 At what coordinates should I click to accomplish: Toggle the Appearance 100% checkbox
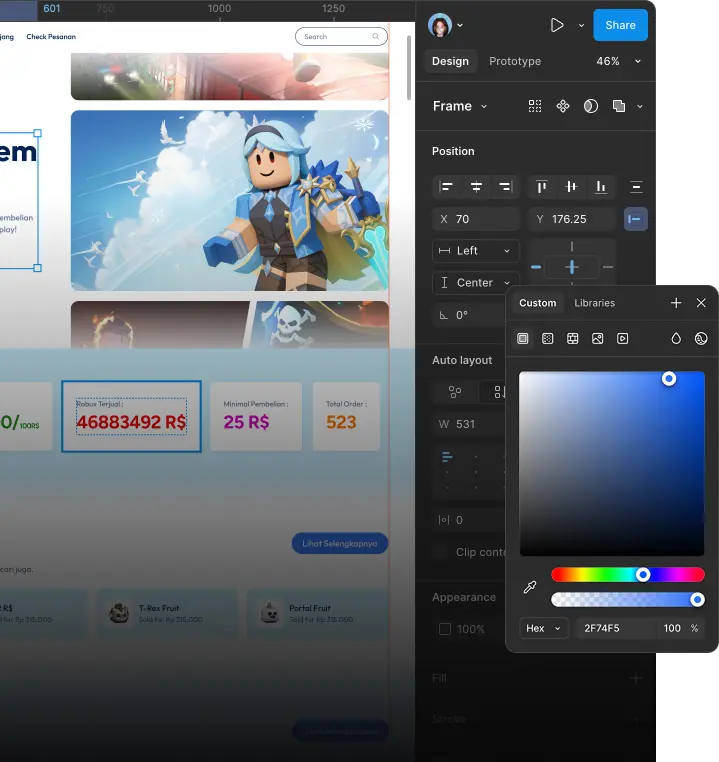coord(445,629)
